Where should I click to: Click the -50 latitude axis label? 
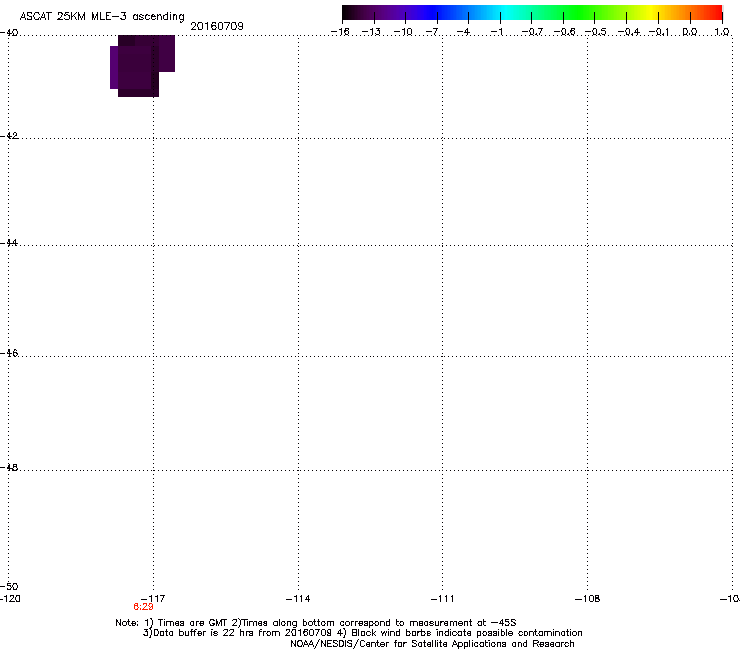click(9, 586)
